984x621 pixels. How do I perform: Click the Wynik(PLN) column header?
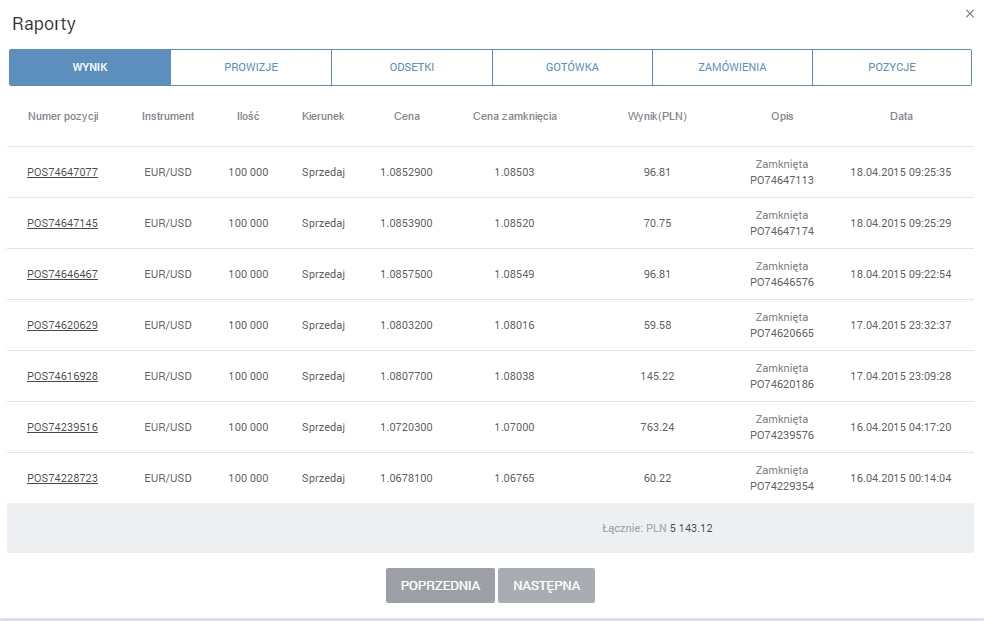(x=657, y=116)
